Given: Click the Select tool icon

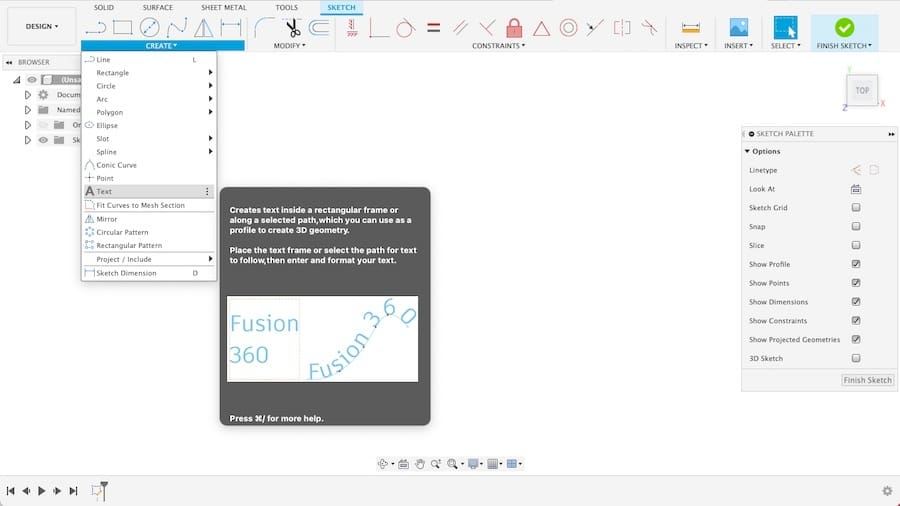Looking at the screenshot, I should (785, 27).
